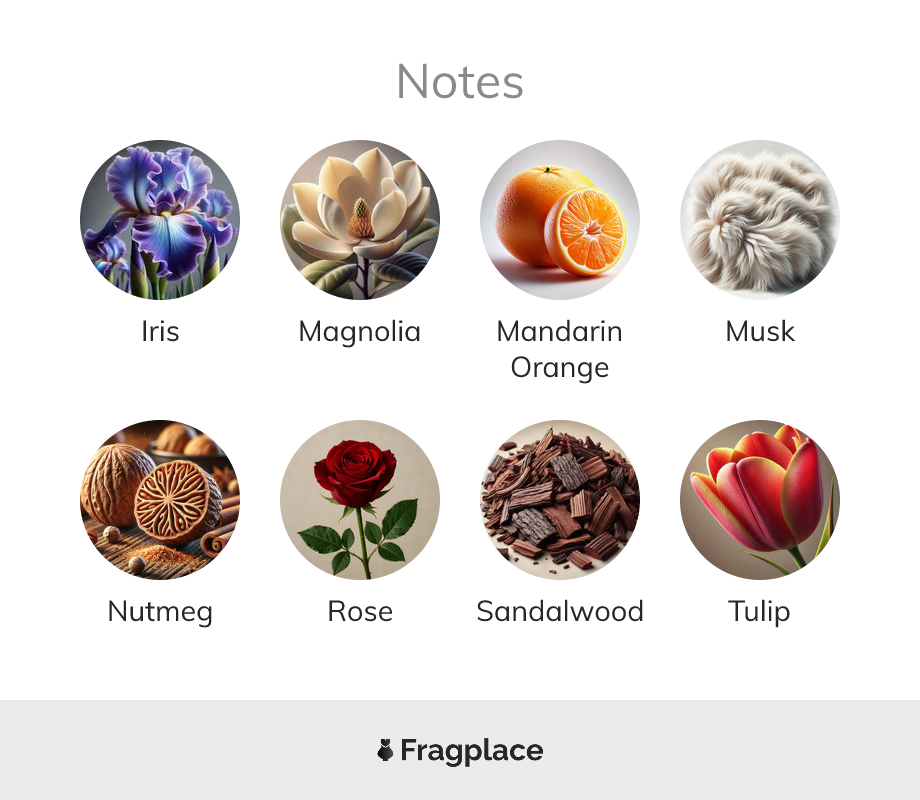Select the Rose label text
Viewport: 920px width, 800px height.
point(360,611)
